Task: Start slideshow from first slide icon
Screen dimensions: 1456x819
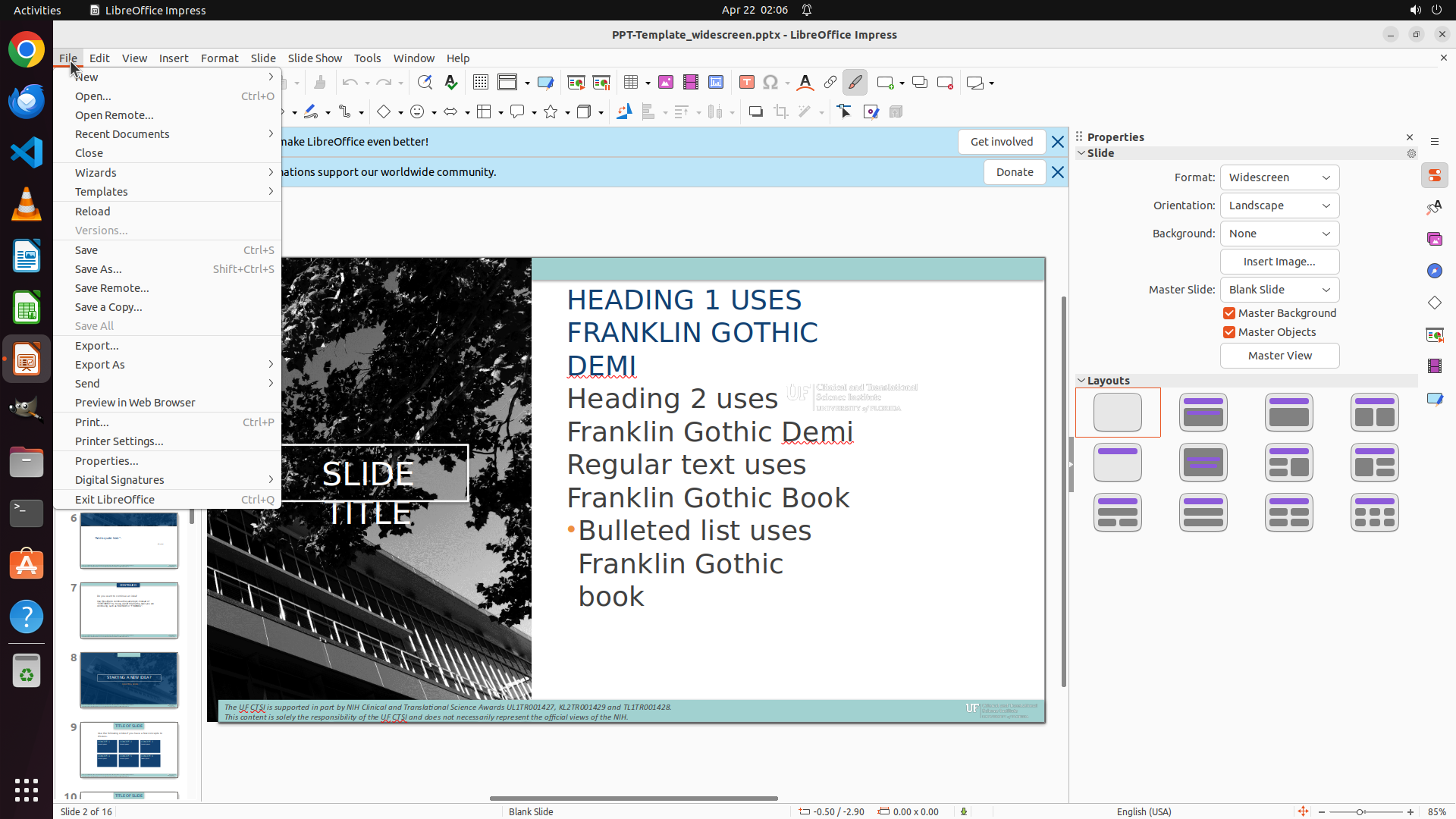Action: 576,83
